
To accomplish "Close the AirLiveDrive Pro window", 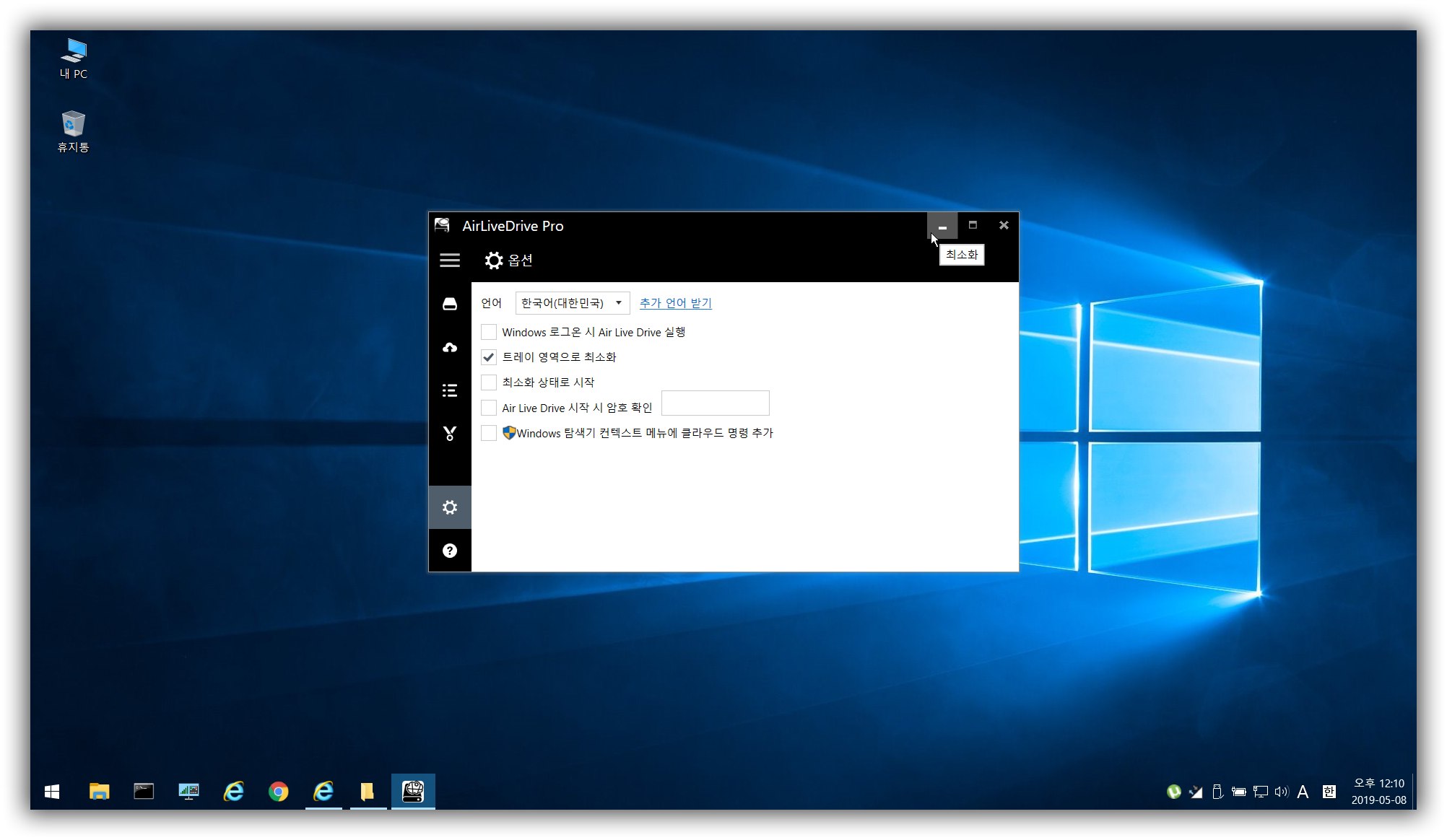I will point(1004,226).
